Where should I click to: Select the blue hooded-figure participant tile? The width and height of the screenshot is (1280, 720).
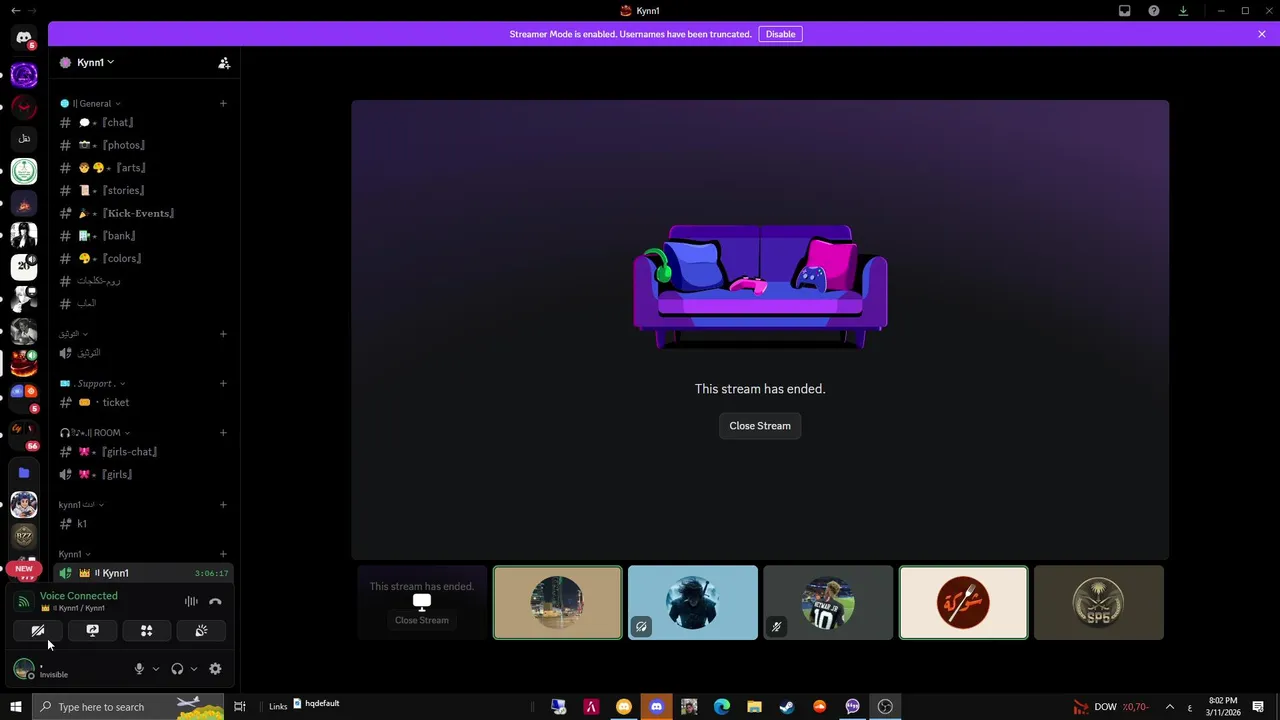pos(693,602)
